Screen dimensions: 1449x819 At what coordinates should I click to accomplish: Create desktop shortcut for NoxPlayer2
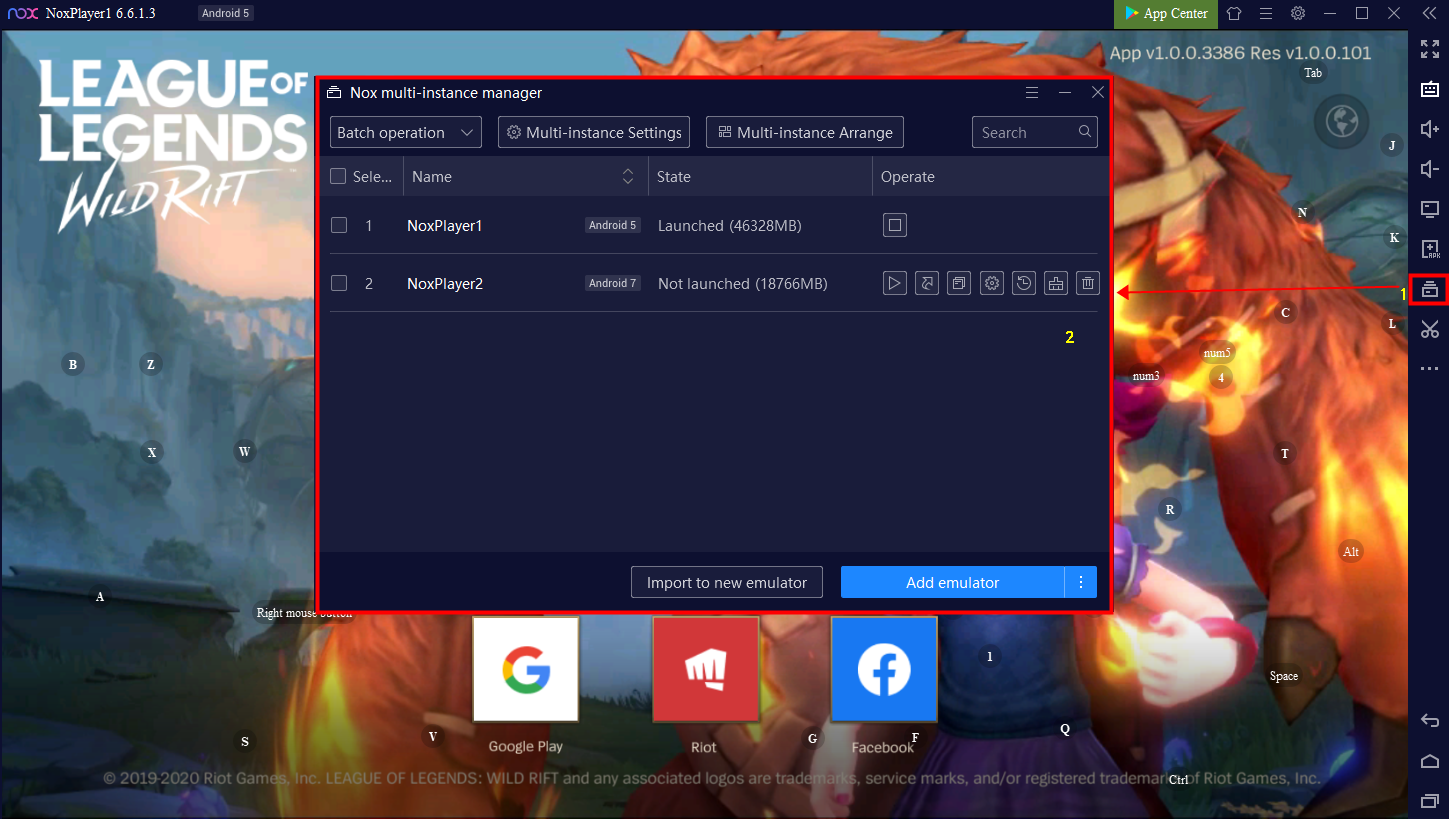coord(927,284)
